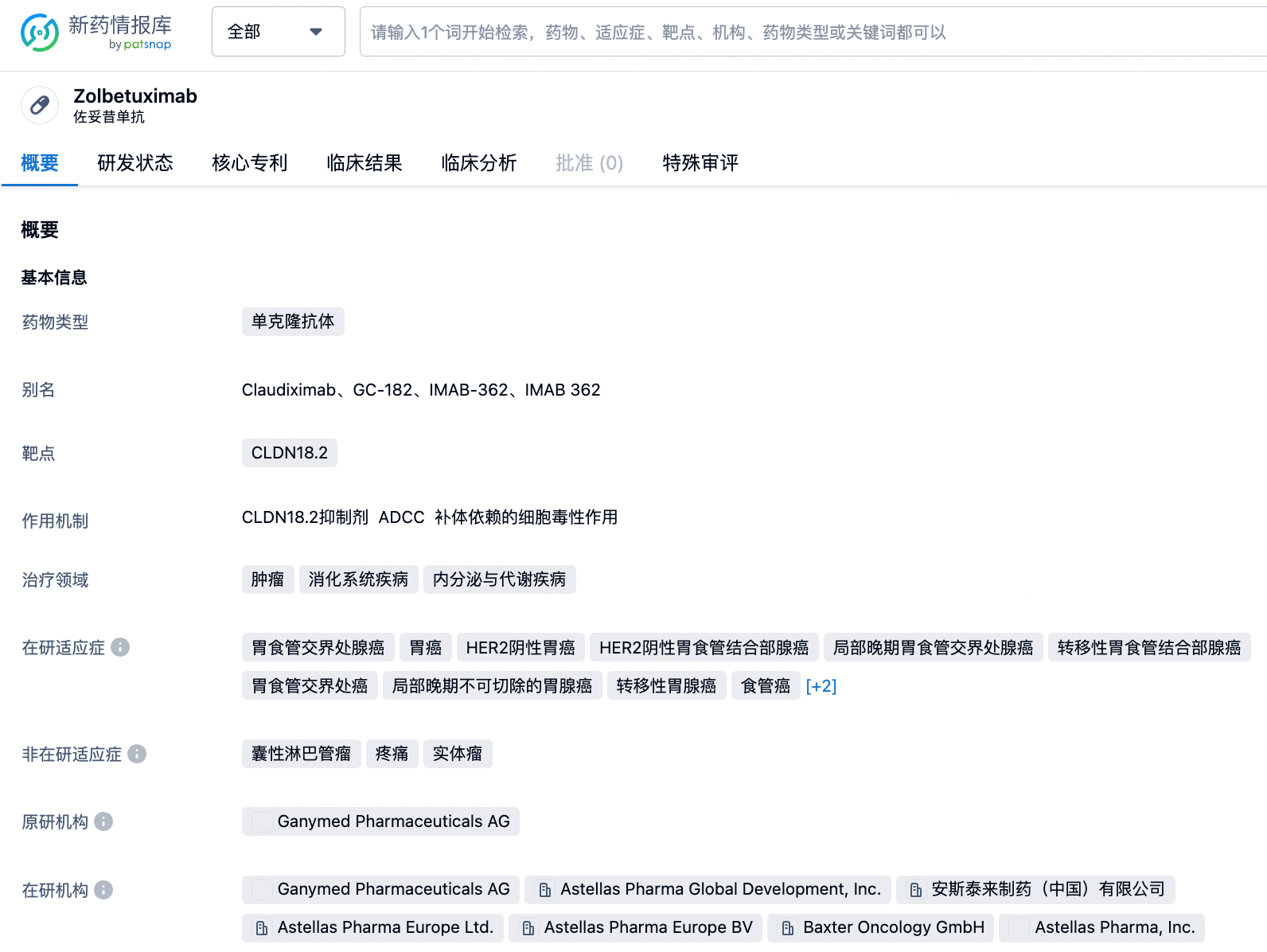This screenshot has width=1267, height=952.
Task: Open Ganymed Pharmaceuticals AG under 在研机构
Action: tap(380, 889)
